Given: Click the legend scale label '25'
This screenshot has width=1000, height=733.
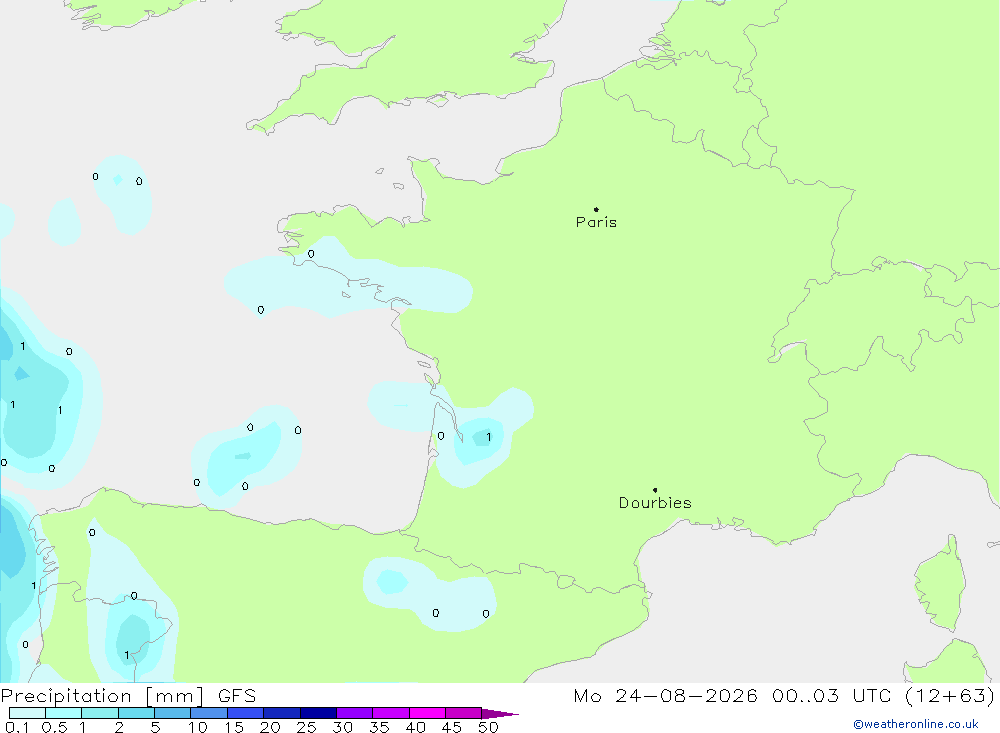Looking at the screenshot, I should click(x=306, y=727).
